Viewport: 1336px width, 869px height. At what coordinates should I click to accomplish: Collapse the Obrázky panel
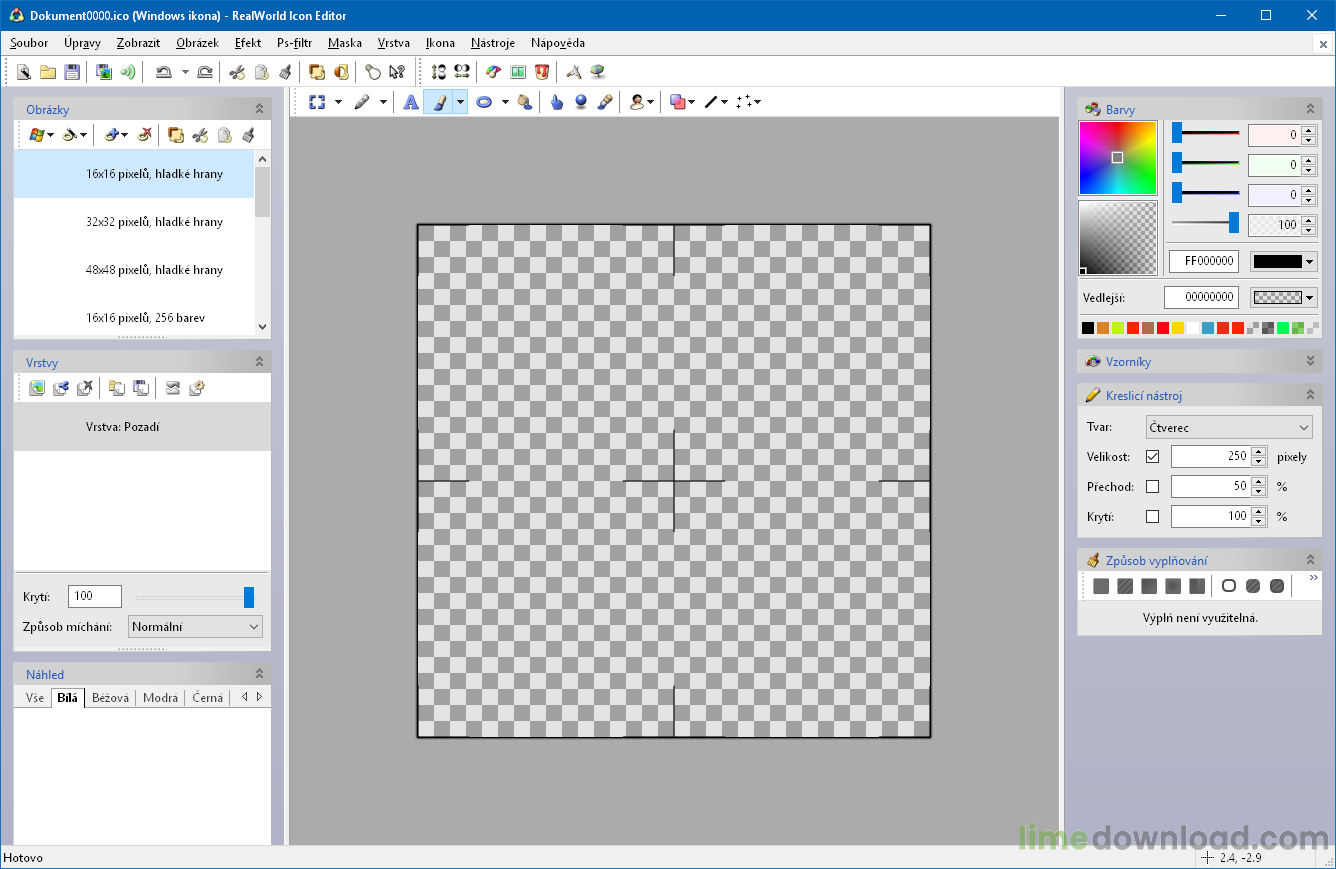tap(259, 109)
